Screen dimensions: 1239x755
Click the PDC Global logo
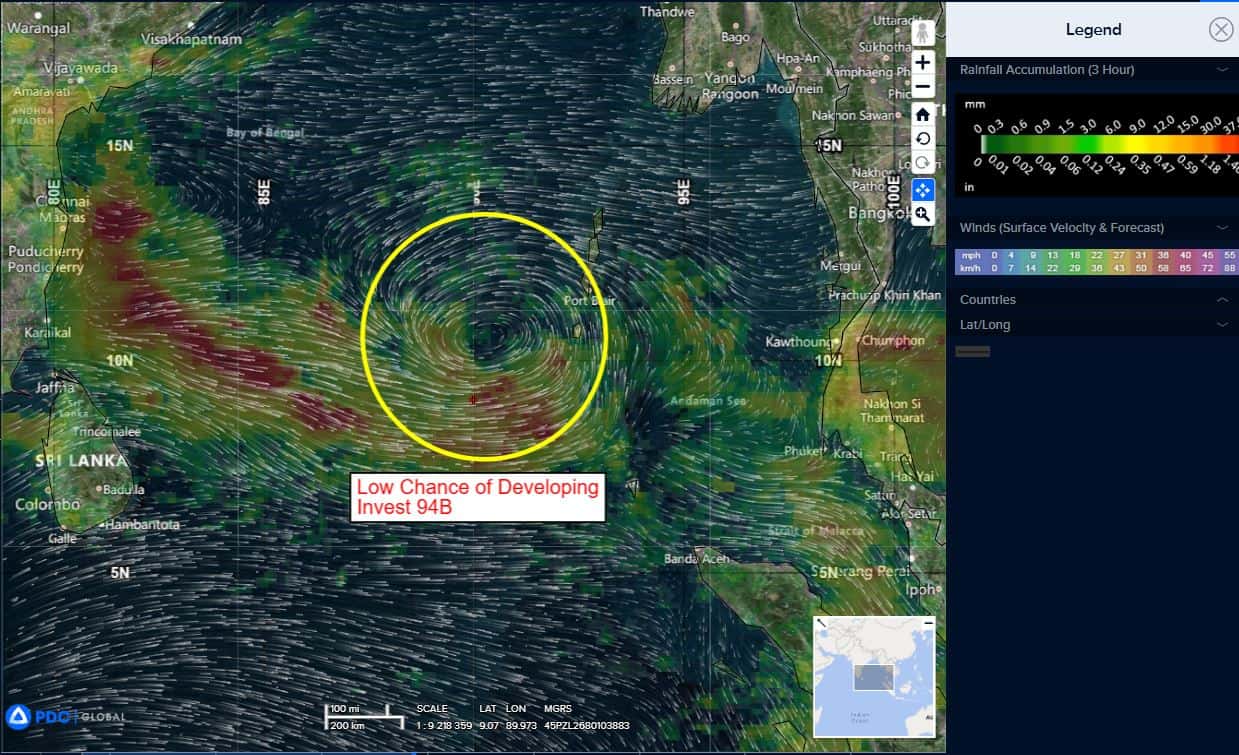65,716
